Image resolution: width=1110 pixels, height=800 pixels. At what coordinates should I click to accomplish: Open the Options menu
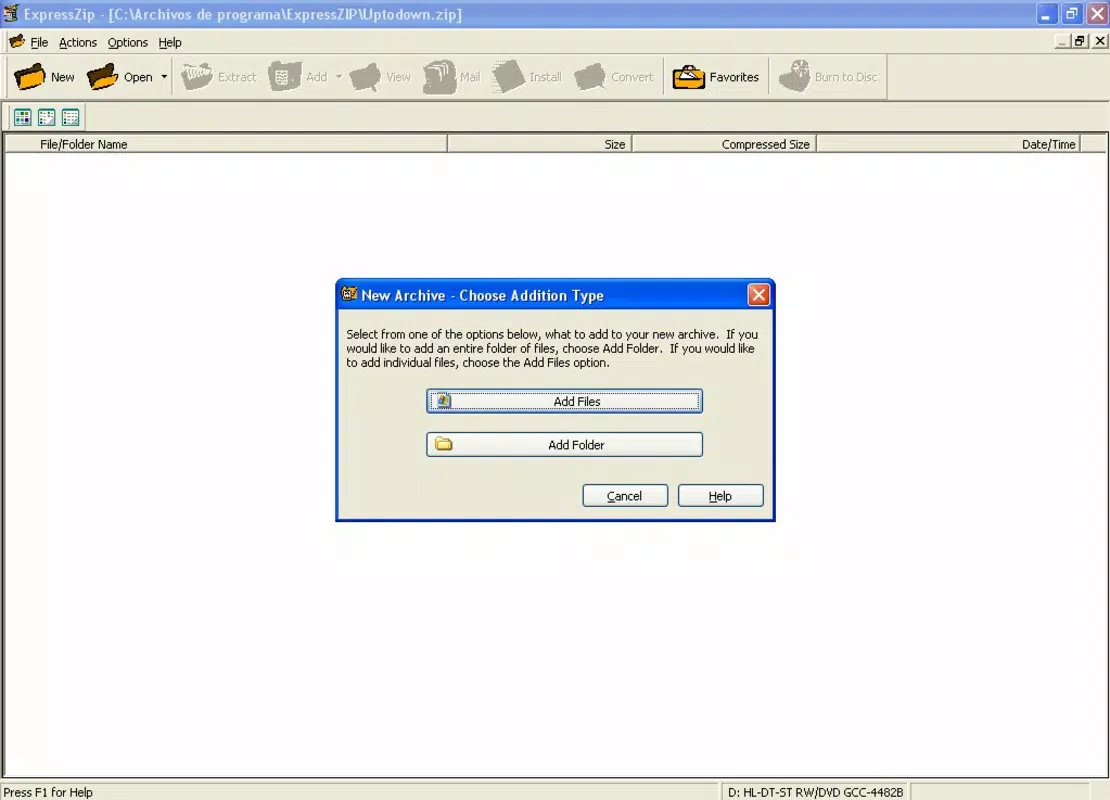point(127,42)
